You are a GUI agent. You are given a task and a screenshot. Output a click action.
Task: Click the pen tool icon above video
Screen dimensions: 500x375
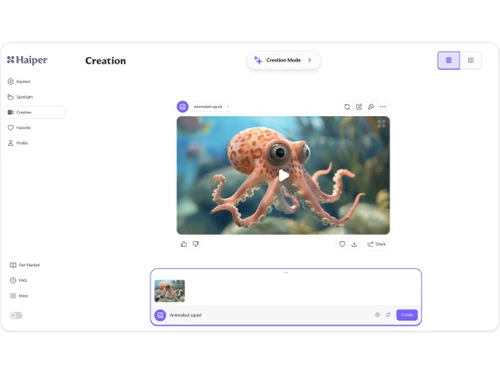(x=371, y=107)
